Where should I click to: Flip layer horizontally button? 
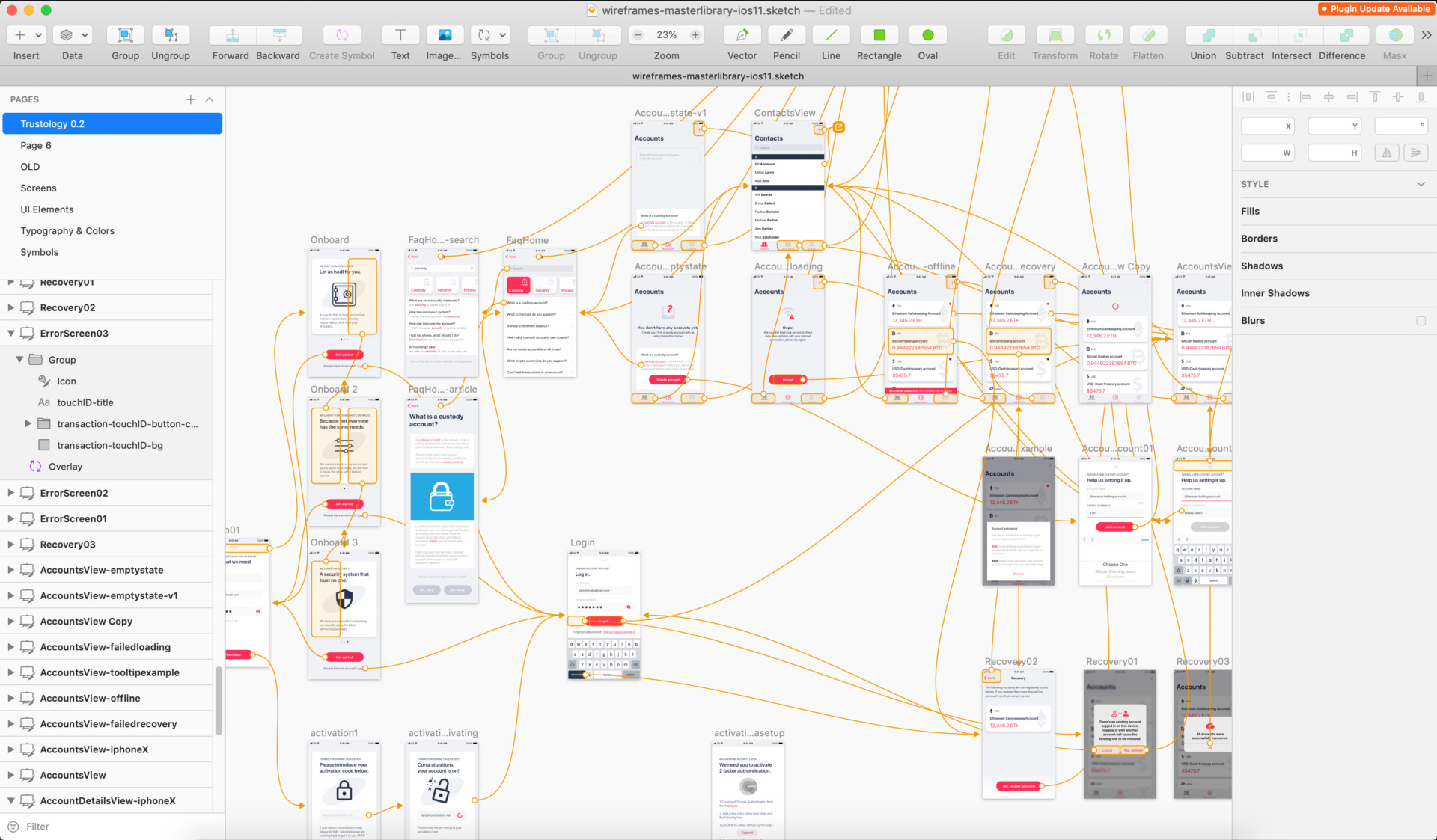(1388, 153)
